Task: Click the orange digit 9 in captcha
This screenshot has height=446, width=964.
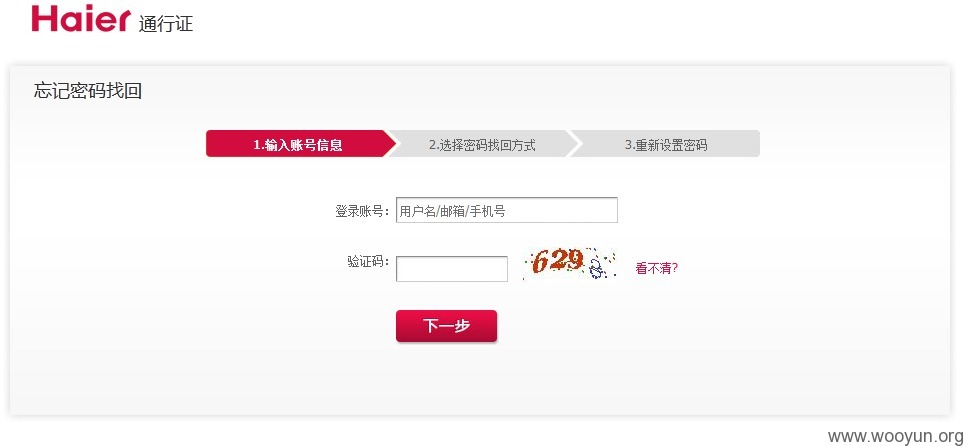Action: [x=574, y=260]
